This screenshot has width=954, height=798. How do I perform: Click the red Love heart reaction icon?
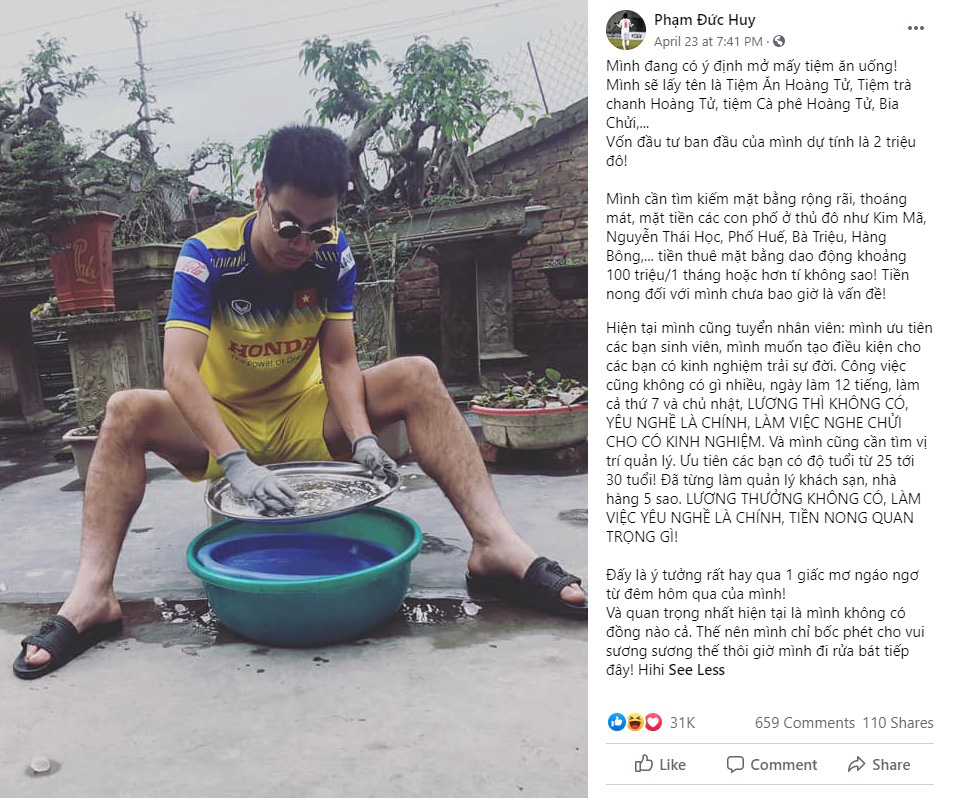click(x=653, y=722)
